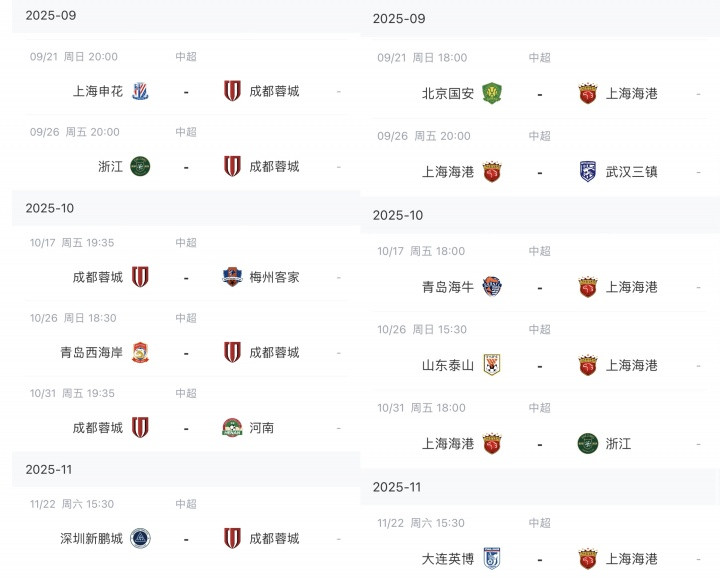This screenshot has width=720, height=583.
Task: Click the 武汉三镇 team name
Action: coord(632,172)
